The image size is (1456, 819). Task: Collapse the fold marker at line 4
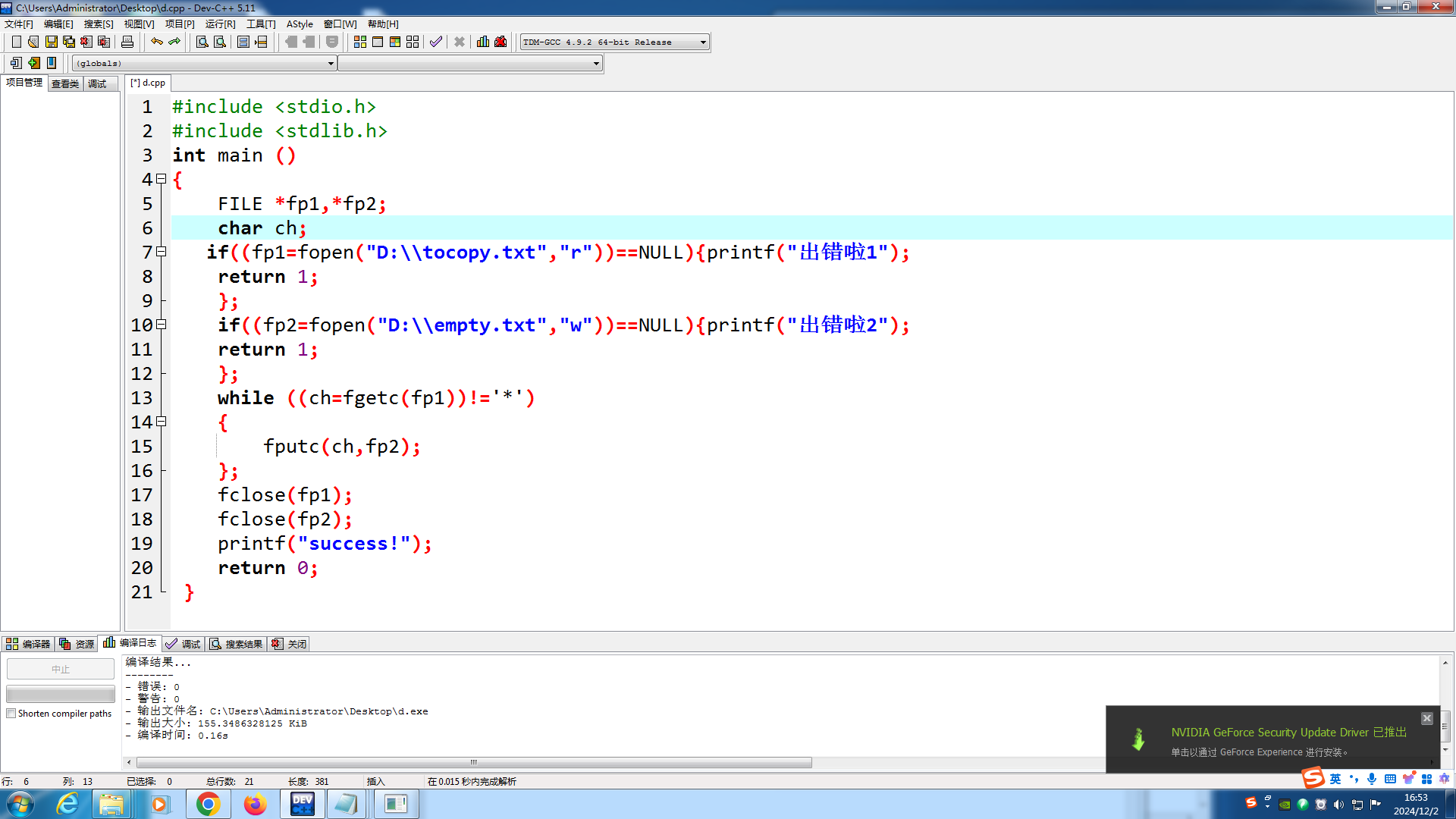coord(161,179)
